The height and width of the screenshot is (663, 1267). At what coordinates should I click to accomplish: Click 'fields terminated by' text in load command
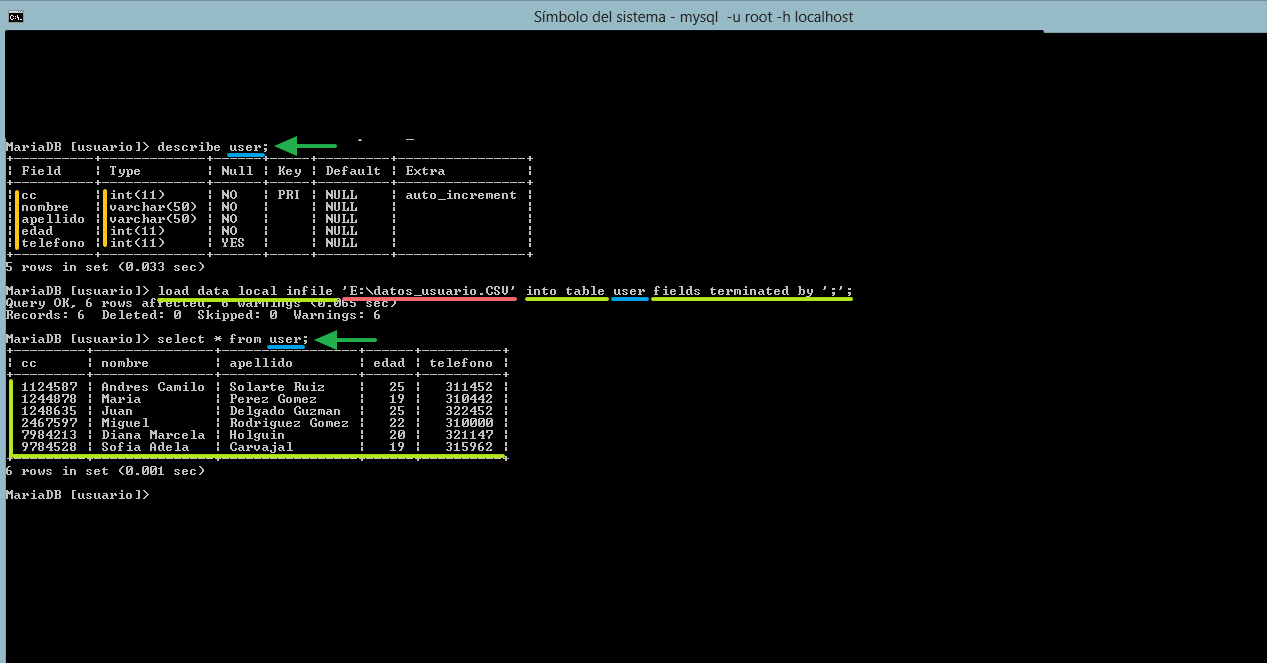click(733, 291)
